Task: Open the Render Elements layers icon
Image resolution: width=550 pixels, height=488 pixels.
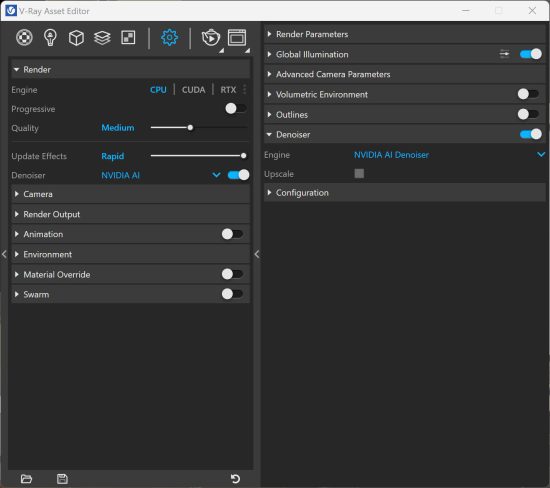Action: (102, 38)
